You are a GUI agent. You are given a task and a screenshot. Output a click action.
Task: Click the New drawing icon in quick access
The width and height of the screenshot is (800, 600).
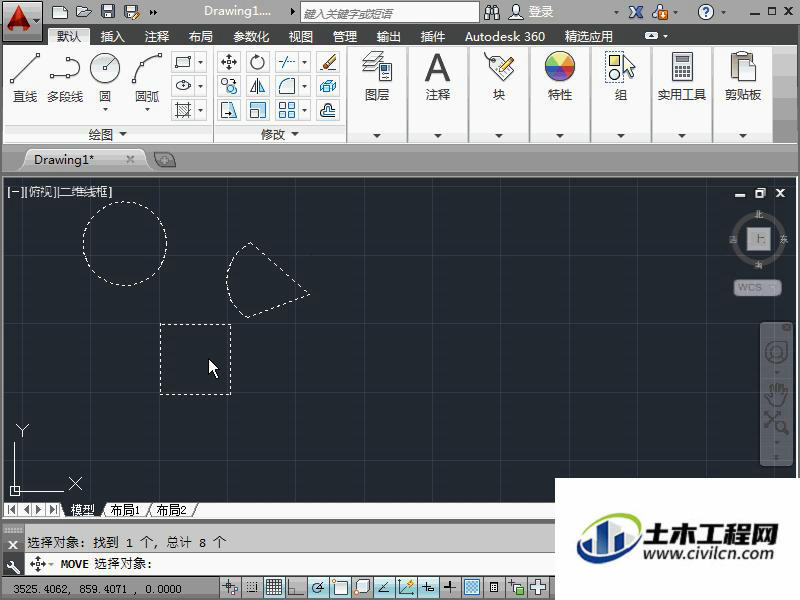click(x=60, y=12)
